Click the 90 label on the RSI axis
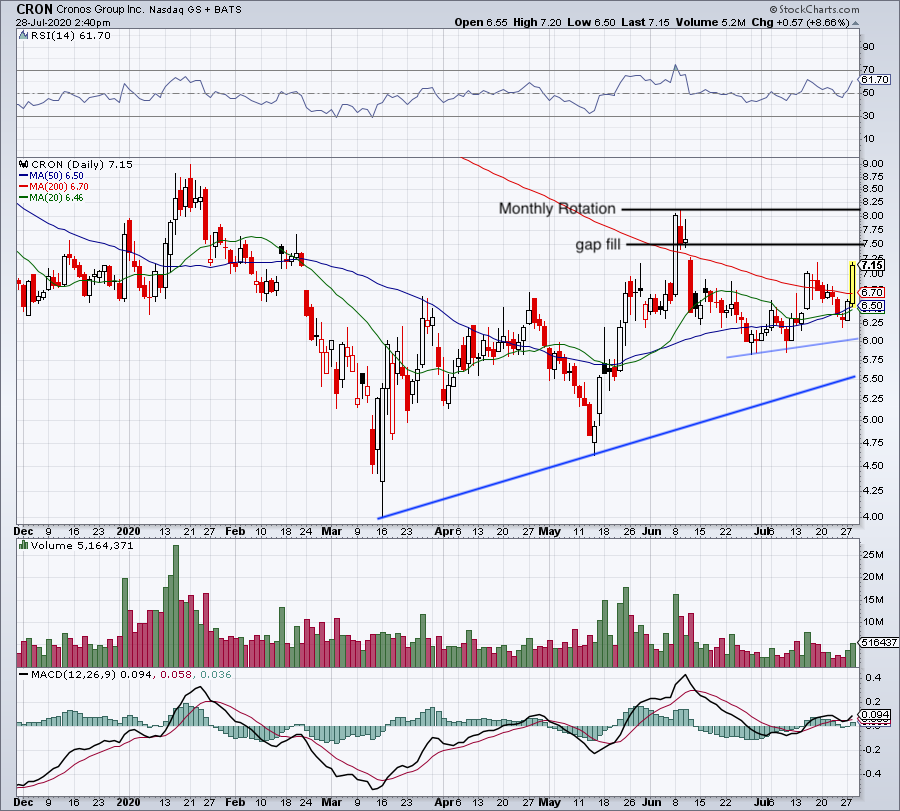 tap(868, 47)
